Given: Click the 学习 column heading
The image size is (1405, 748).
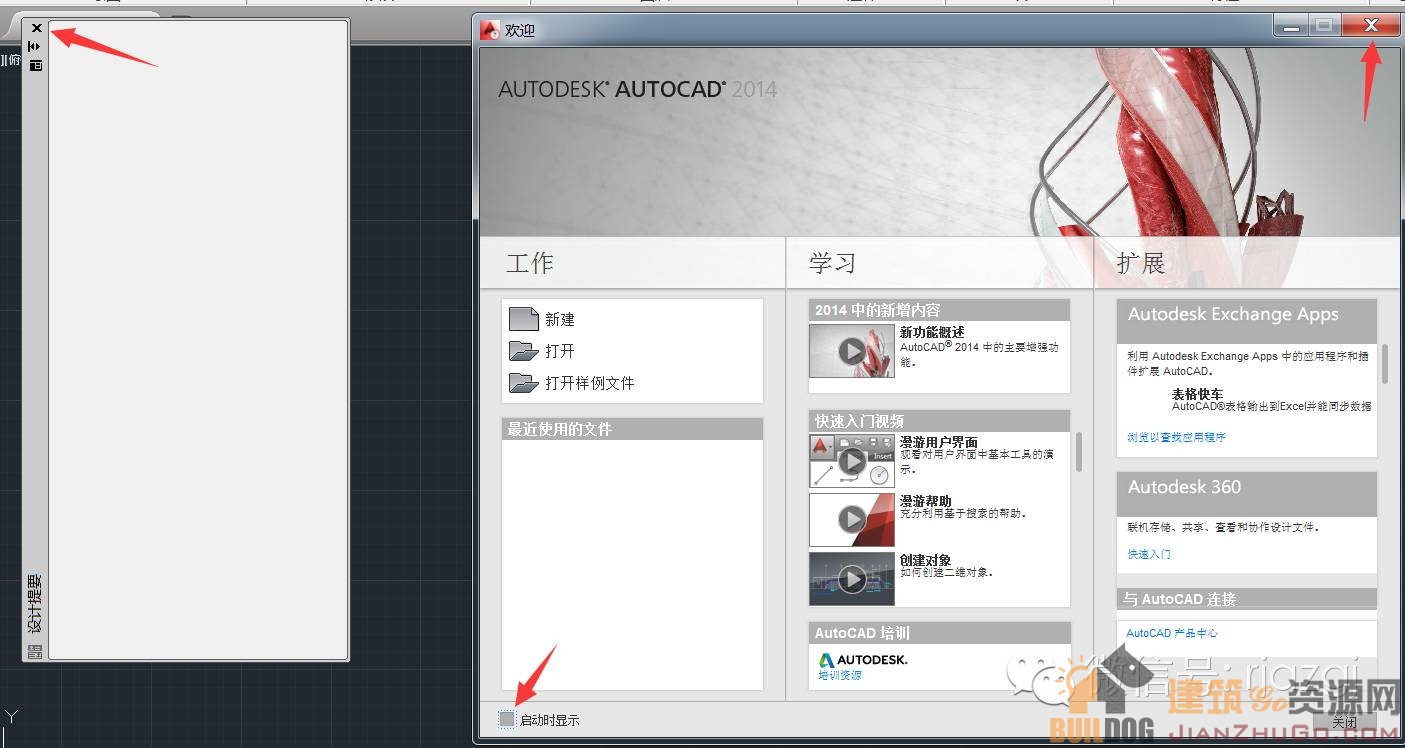Looking at the screenshot, I should [x=833, y=263].
